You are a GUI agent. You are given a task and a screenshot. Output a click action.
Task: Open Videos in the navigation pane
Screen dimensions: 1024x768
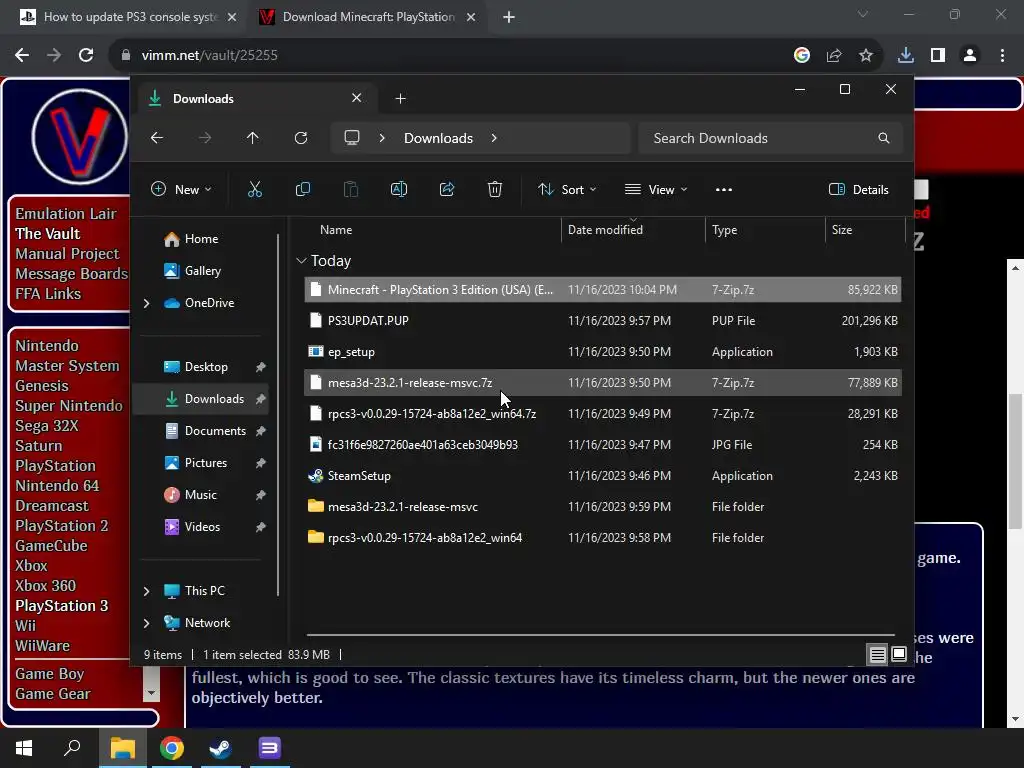coord(202,527)
